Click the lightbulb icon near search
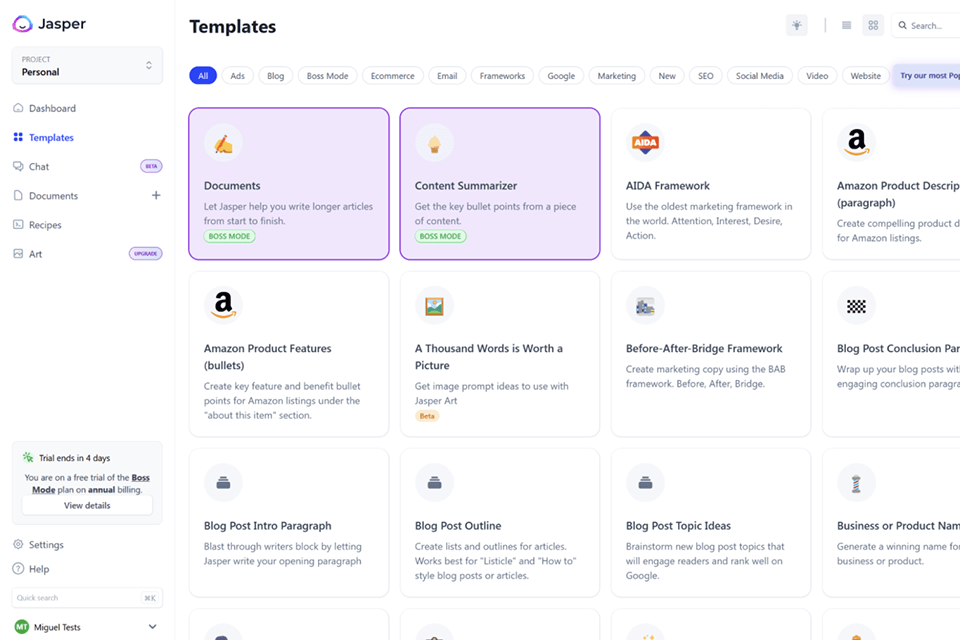960x640 pixels. coord(797,25)
